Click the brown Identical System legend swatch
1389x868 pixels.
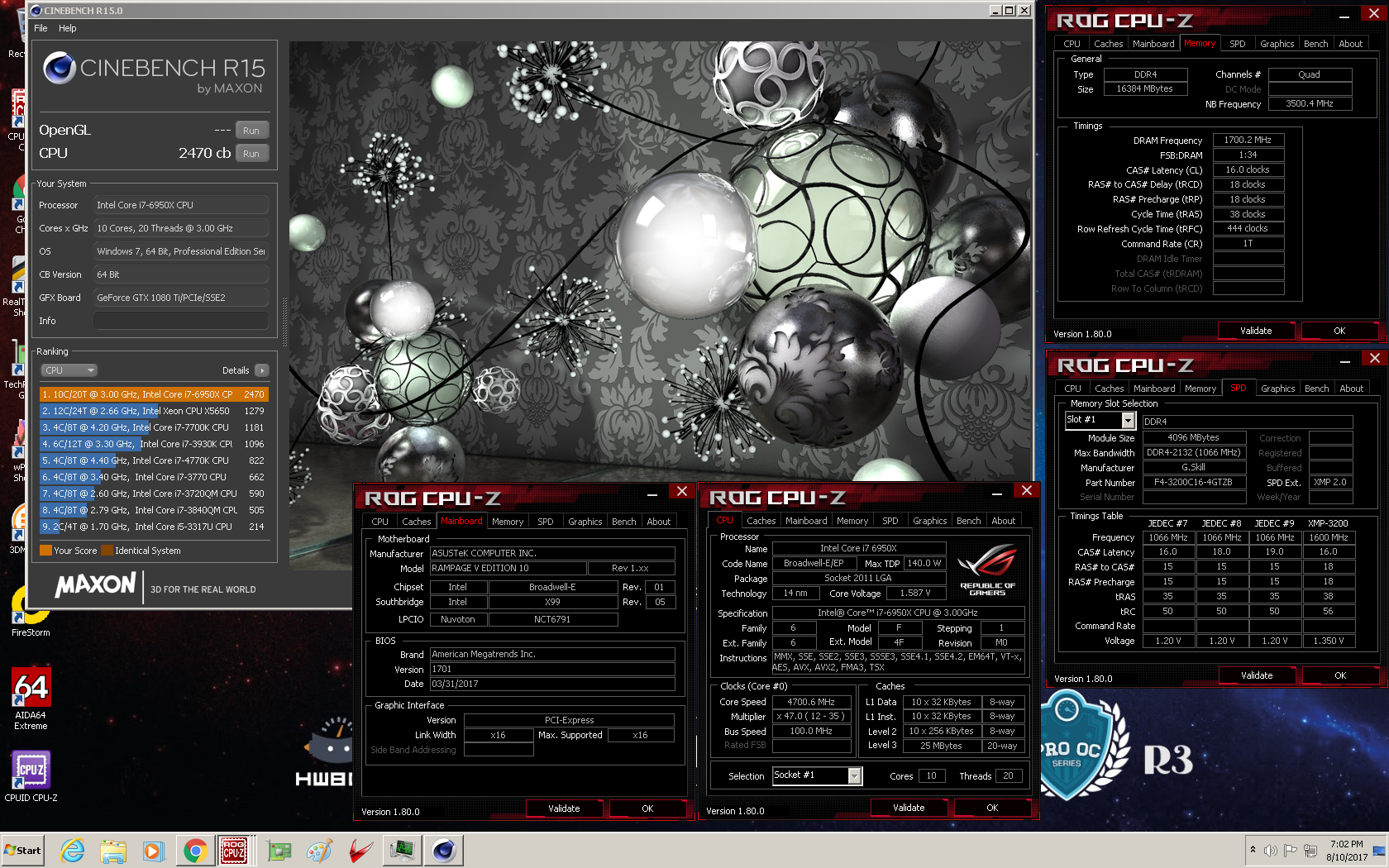(107, 551)
